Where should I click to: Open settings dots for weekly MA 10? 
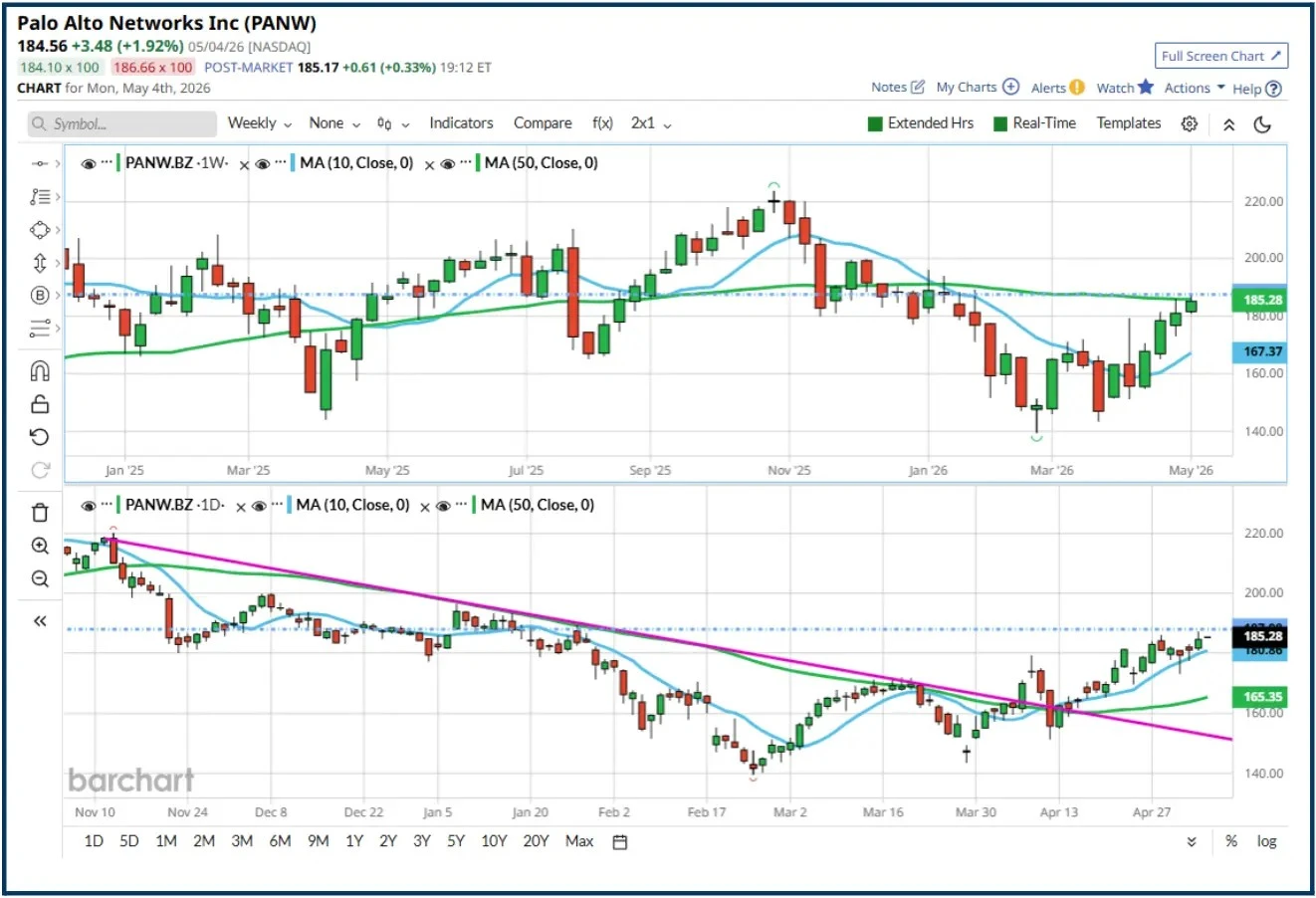coord(281,163)
